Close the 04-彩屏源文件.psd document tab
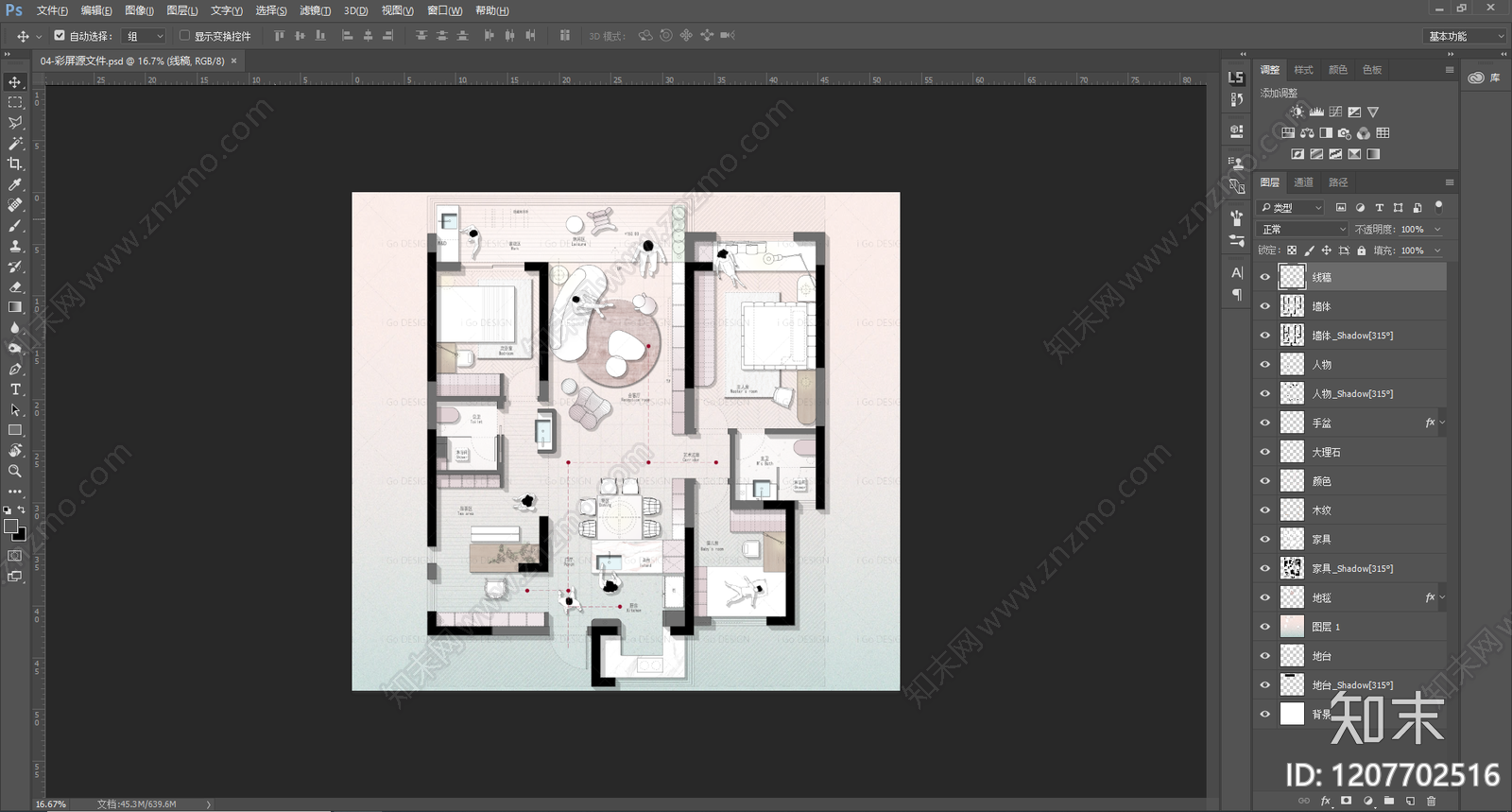This screenshot has height=812, width=1512. coord(234,60)
